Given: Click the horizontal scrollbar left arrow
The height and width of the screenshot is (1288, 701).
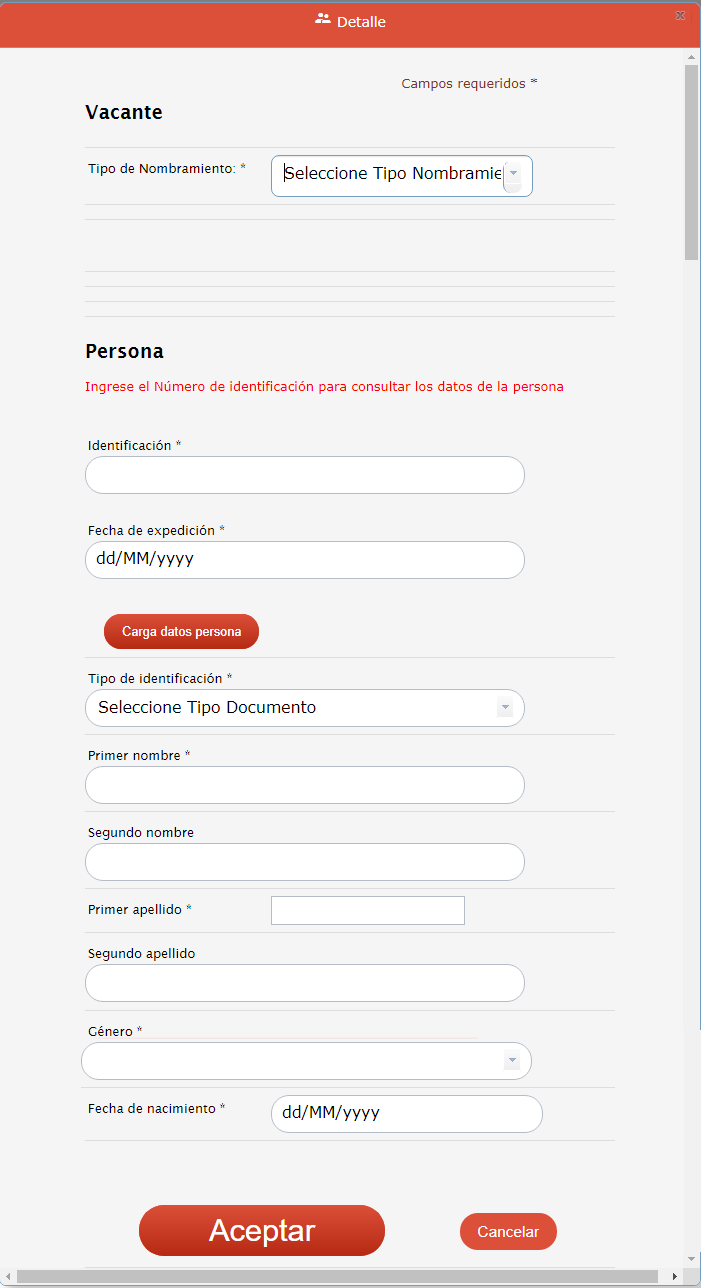Looking at the screenshot, I should [8, 1276].
